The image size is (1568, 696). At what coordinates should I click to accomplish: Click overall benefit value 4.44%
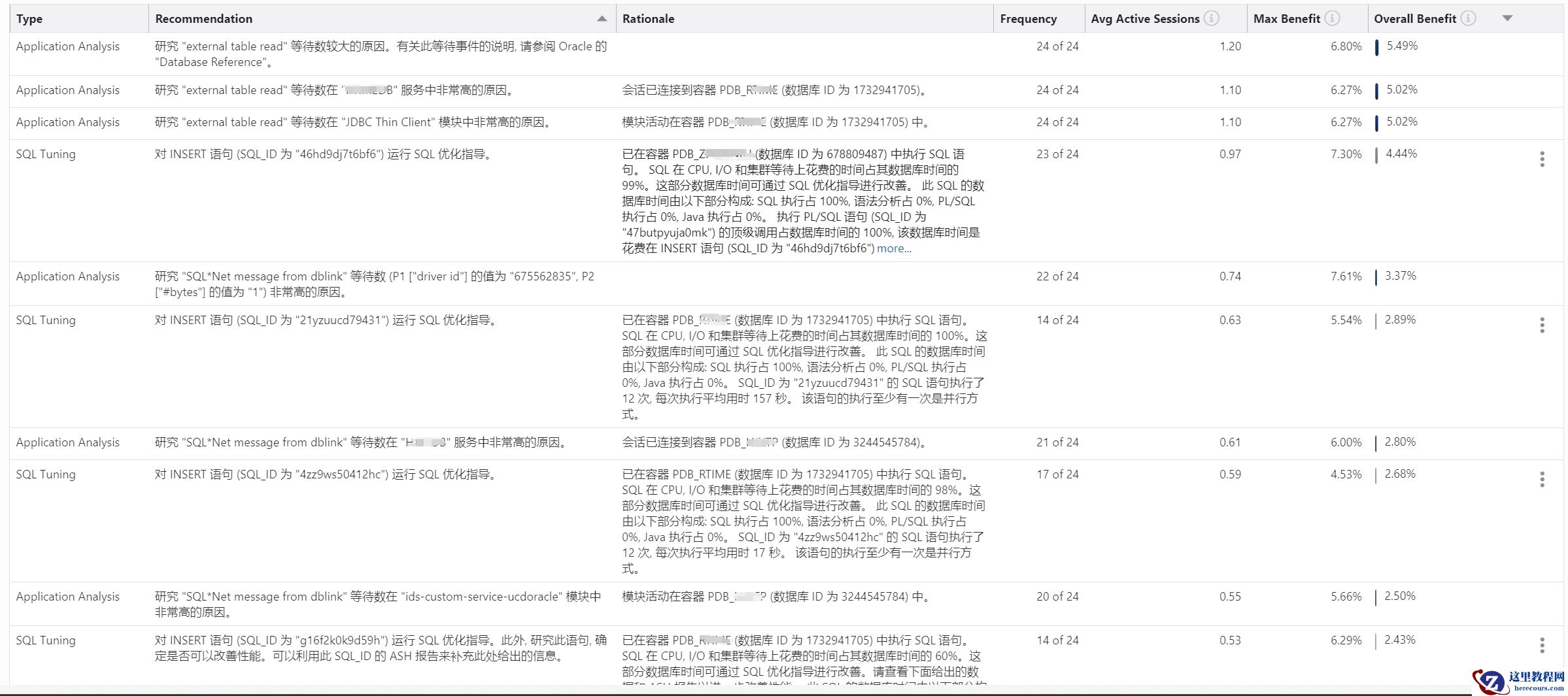[1401, 154]
